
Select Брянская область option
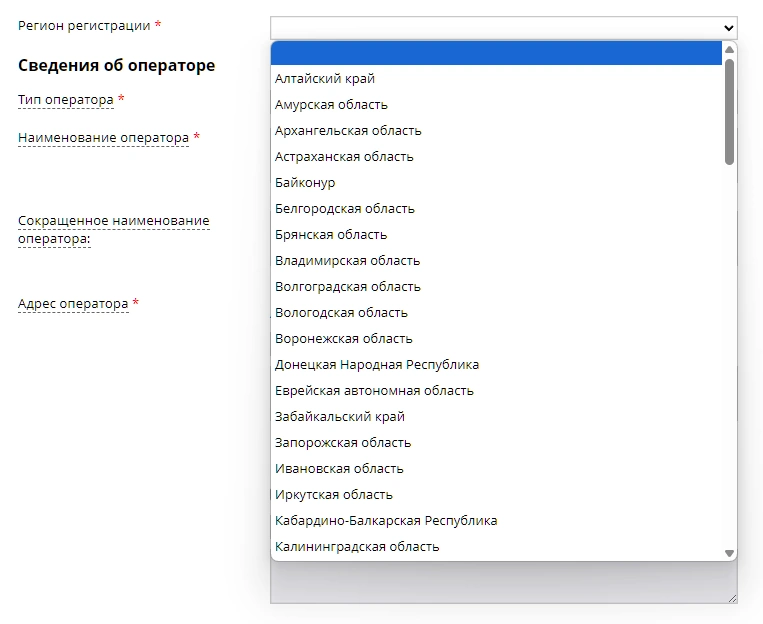[x=331, y=235]
